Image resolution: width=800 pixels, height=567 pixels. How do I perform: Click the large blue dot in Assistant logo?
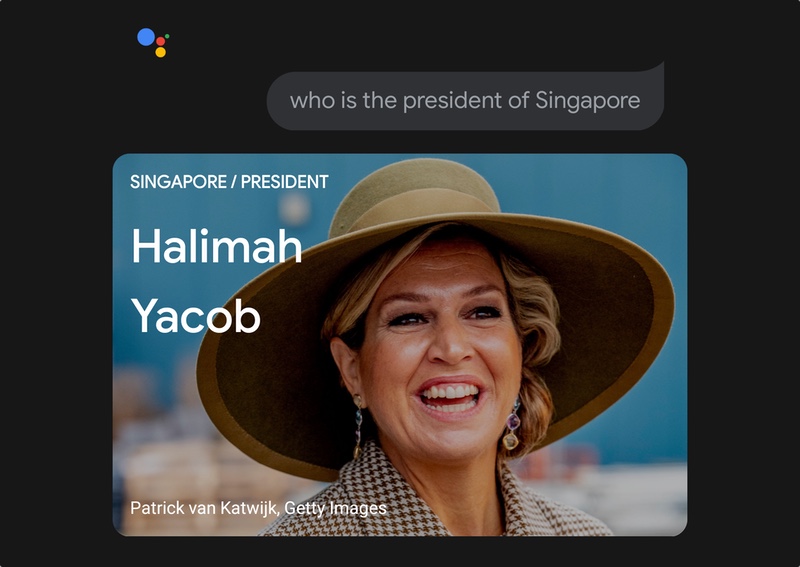146,37
